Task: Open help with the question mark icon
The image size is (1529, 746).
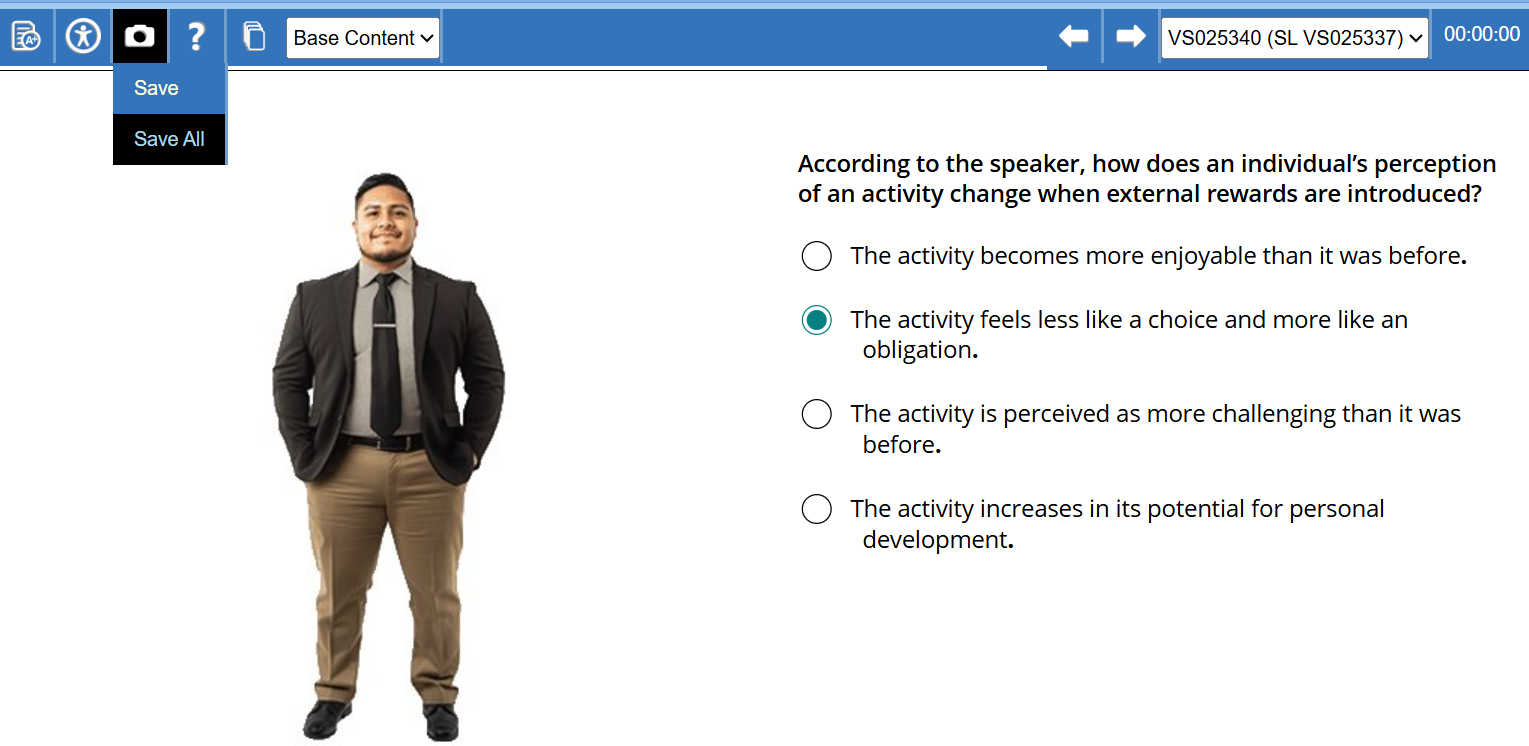Action: [x=196, y=37]
